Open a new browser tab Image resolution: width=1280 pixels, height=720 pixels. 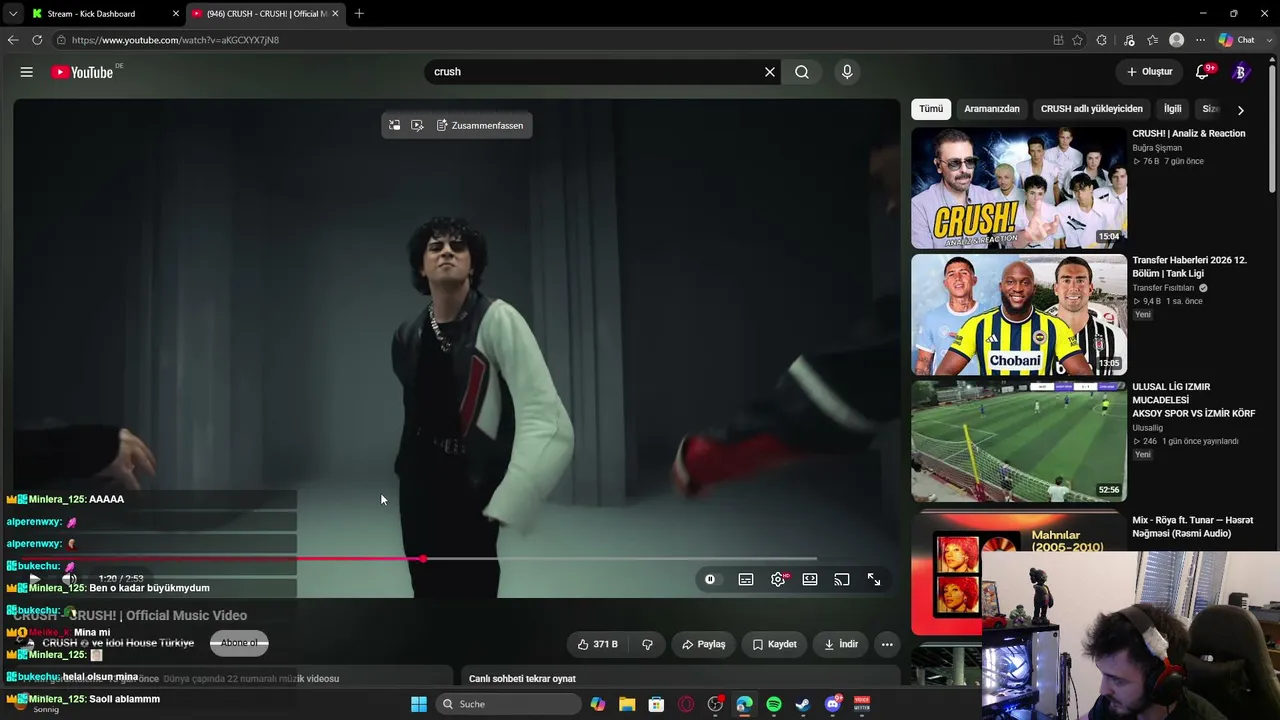click(359, 13)
